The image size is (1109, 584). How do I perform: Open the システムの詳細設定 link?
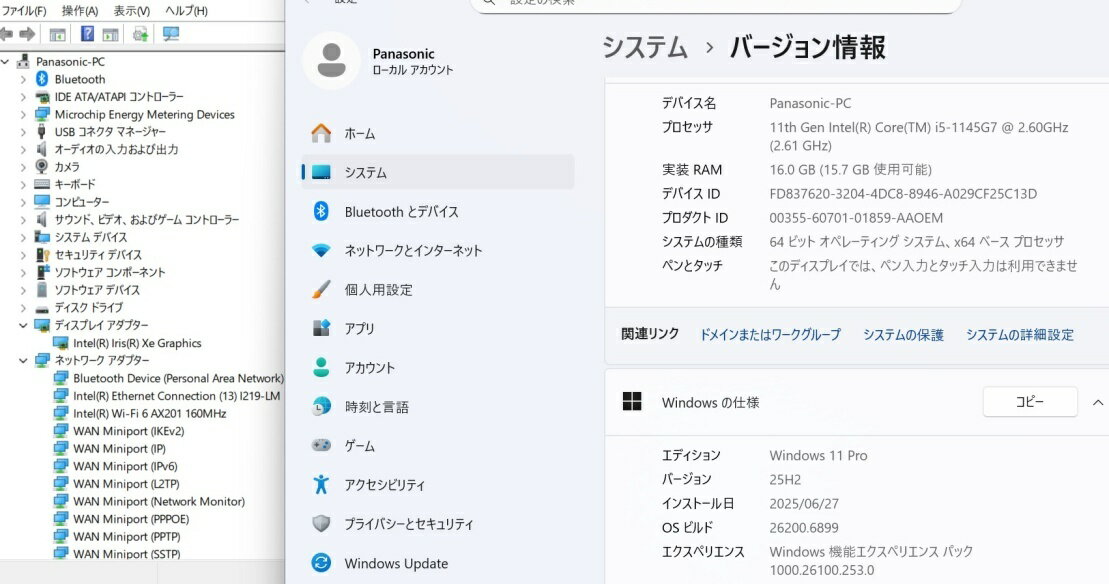coord(1019,335)
